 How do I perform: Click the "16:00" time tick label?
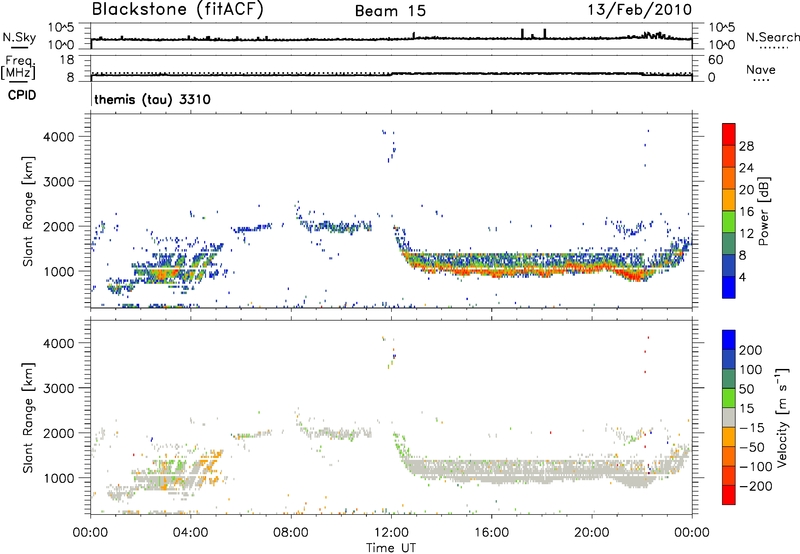pos(491,533)
